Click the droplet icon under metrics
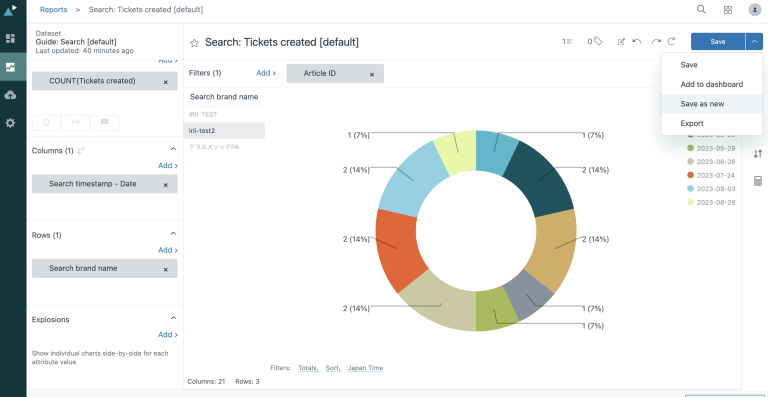 47,122
